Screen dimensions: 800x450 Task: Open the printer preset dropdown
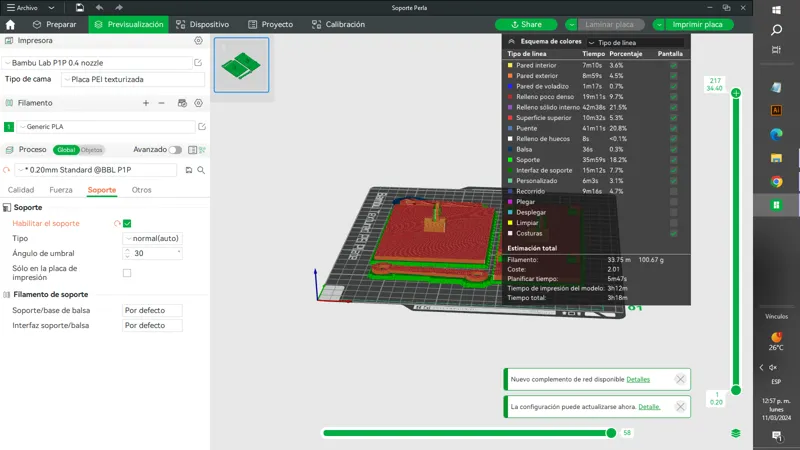[97, 63]
